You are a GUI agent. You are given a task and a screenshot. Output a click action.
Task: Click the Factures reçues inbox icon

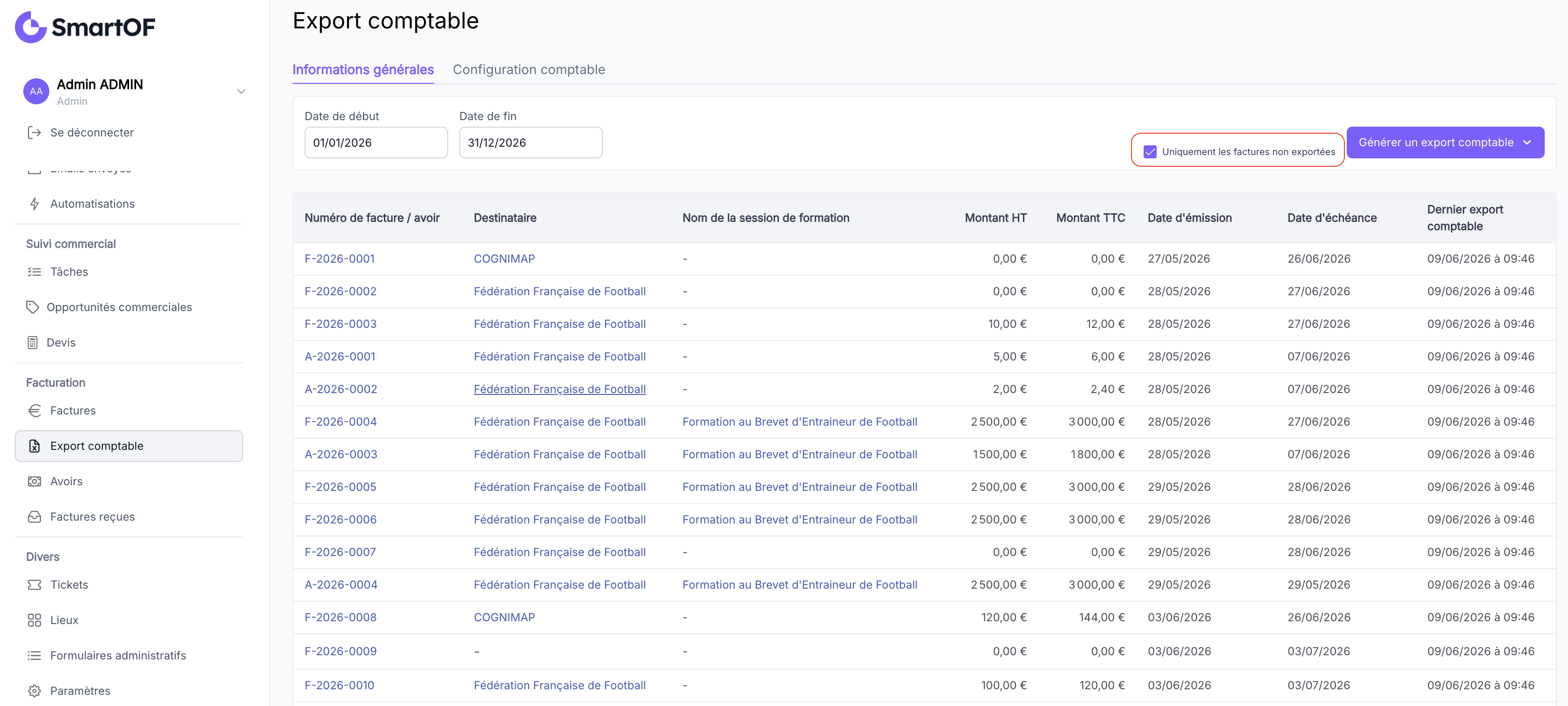(x=34, y=517)
